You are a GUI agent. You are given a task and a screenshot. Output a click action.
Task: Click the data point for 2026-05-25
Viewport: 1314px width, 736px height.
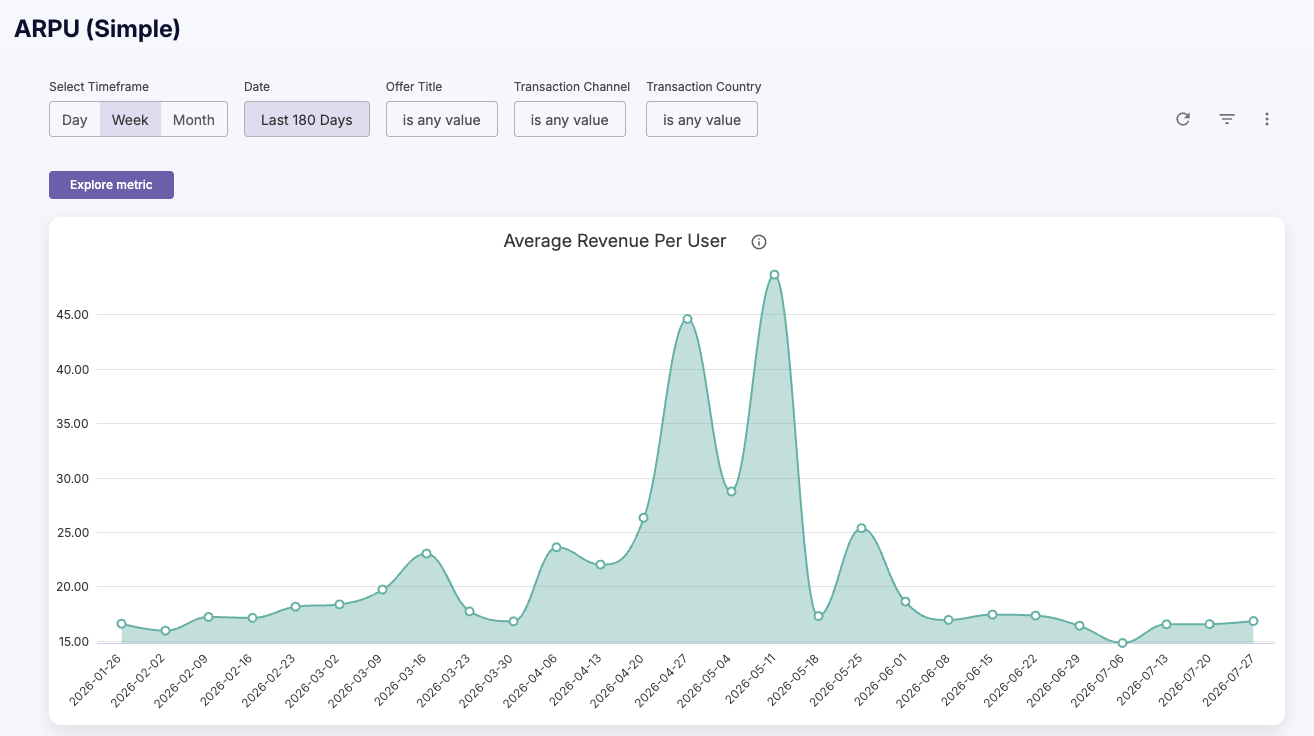tap(861, 528)
